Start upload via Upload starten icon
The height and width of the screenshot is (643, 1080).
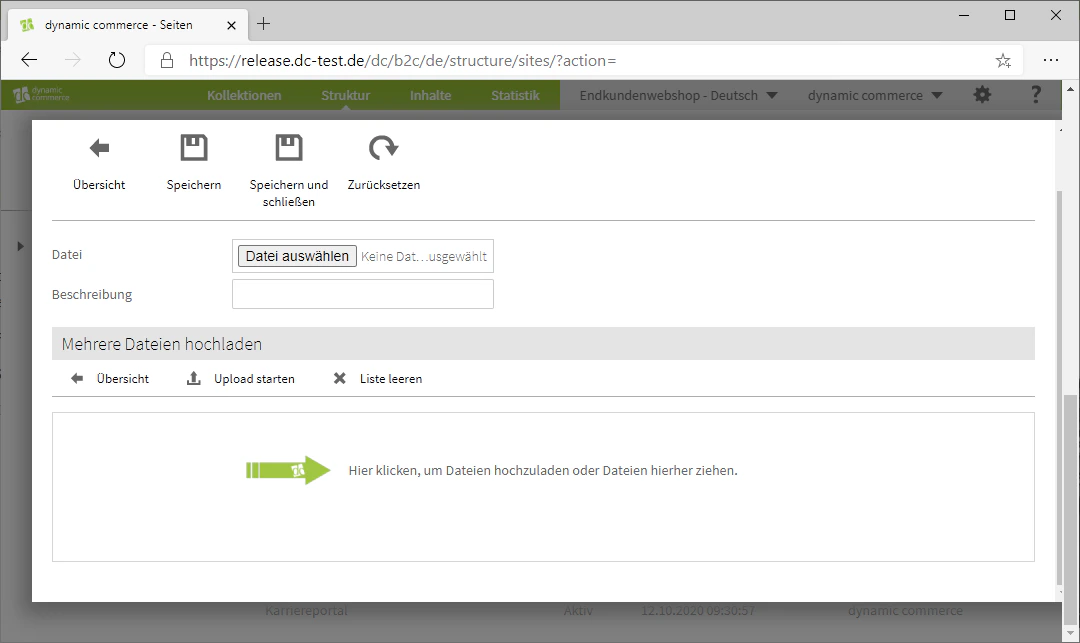click(x=194, y=379)
